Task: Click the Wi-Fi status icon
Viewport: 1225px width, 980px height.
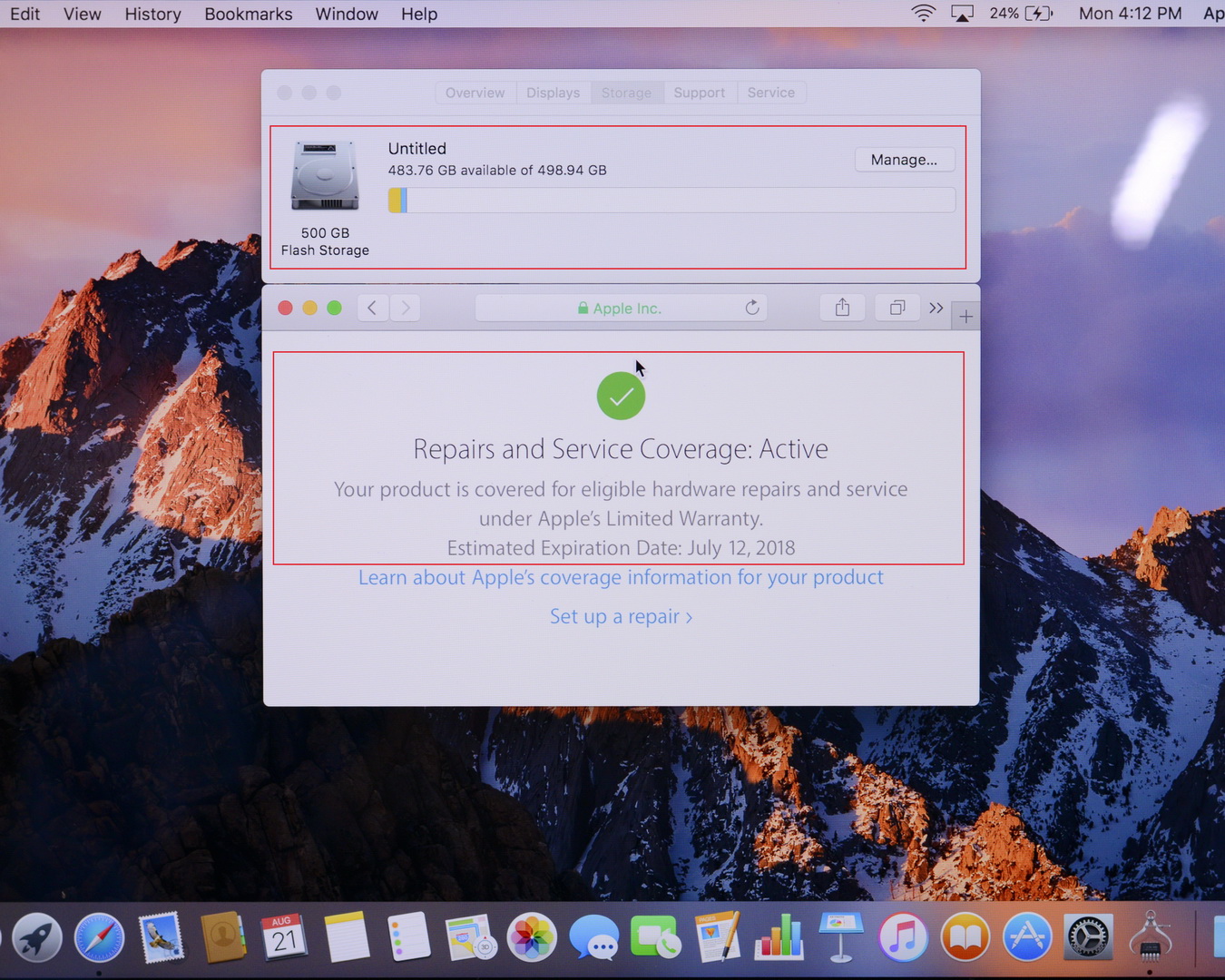Action: click(923, 14)
